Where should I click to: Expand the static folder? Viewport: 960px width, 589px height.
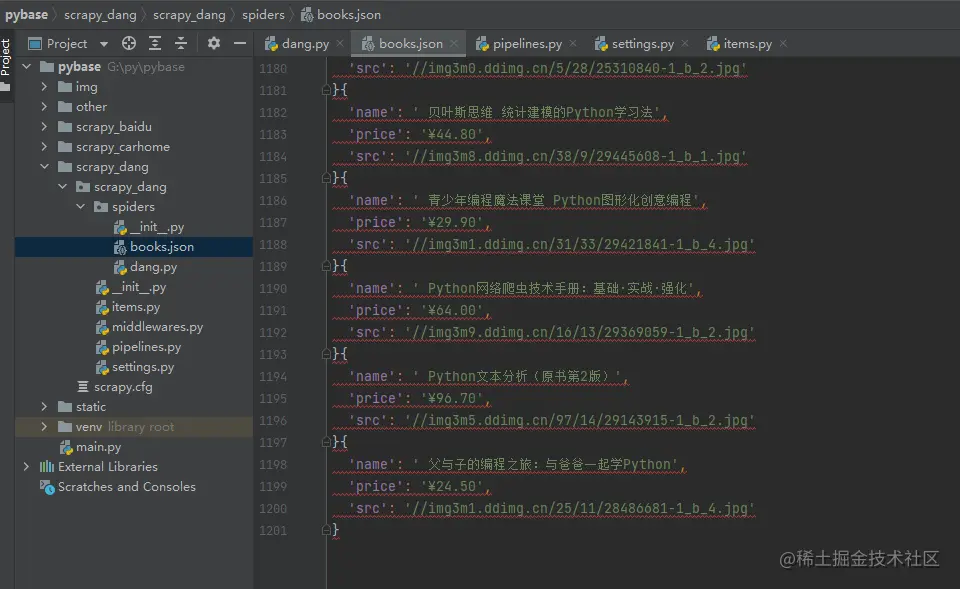tap(44, 407)
